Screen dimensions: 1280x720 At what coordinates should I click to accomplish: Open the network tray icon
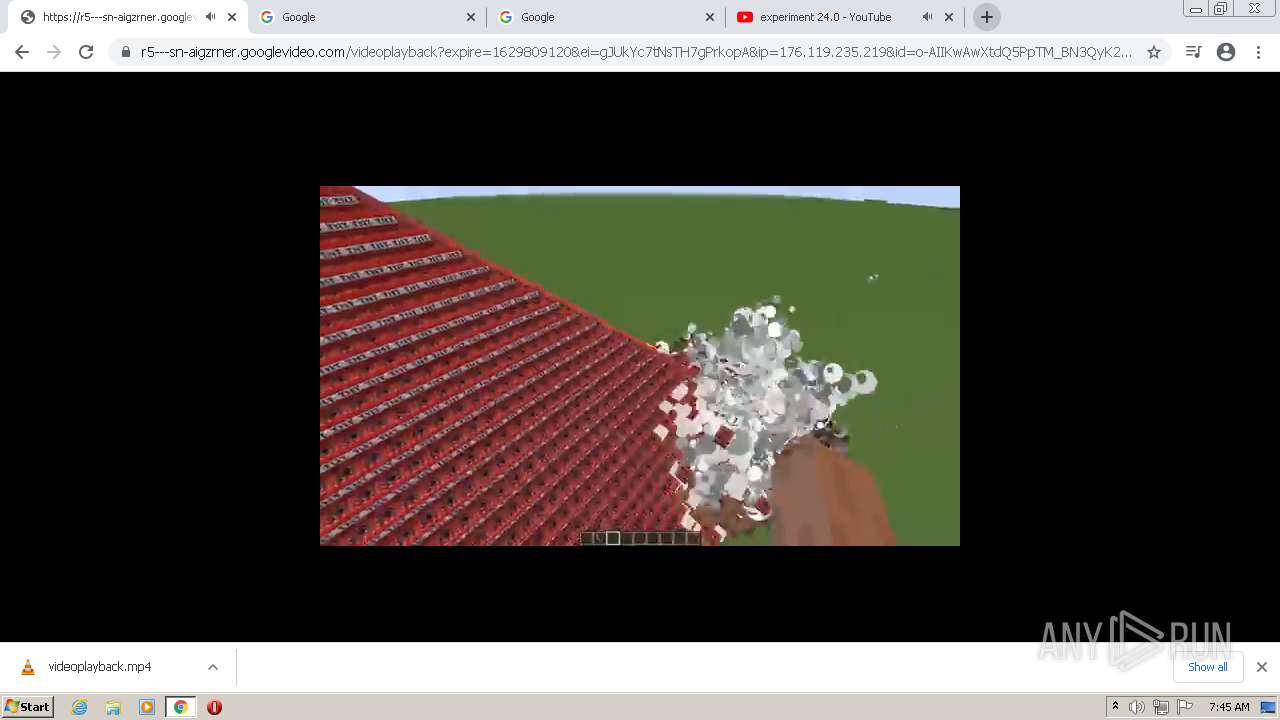pyautogui.click(x=1160, y=707)
